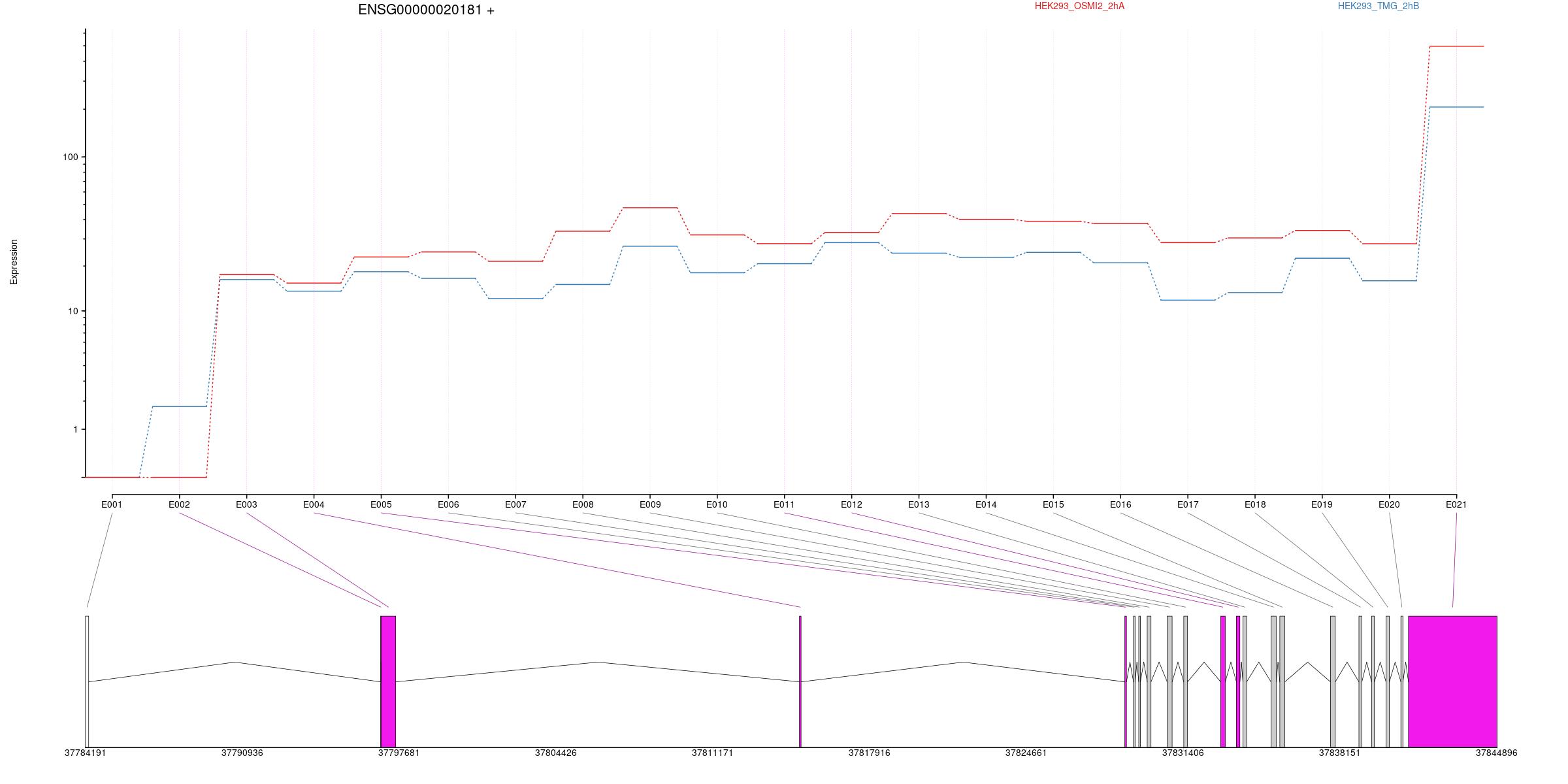Select the HEK293_TMG_2hB legend label
1568x784 pixels.
pyautogui.click(x=1379, y=6)
